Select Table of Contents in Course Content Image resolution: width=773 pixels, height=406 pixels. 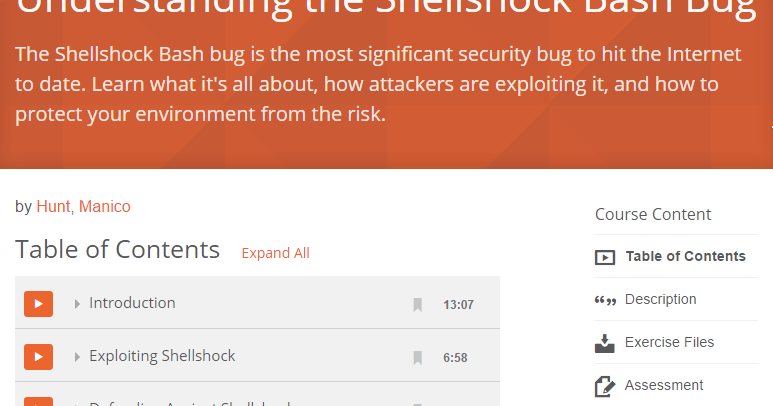coord(685,256)
